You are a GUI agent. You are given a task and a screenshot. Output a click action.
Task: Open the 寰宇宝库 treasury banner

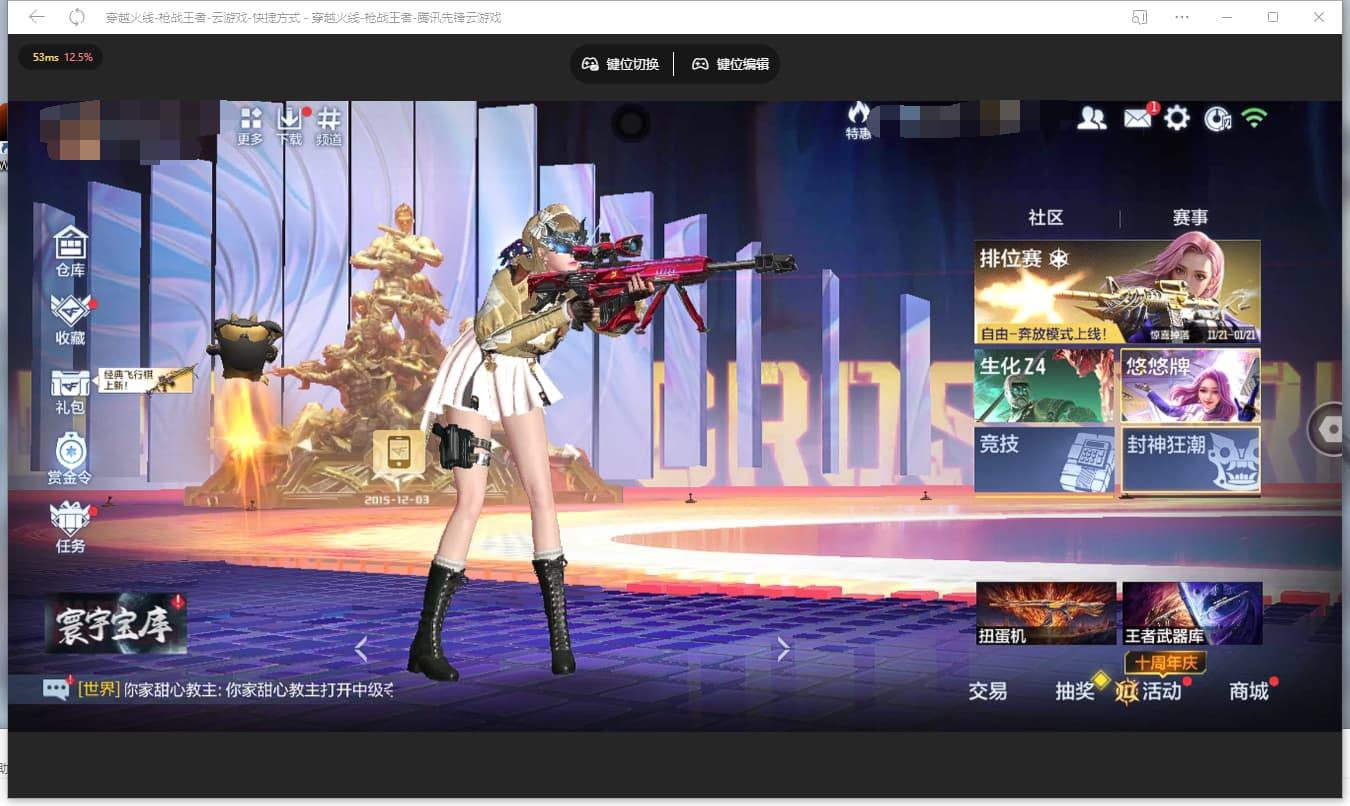coord(116,623)
